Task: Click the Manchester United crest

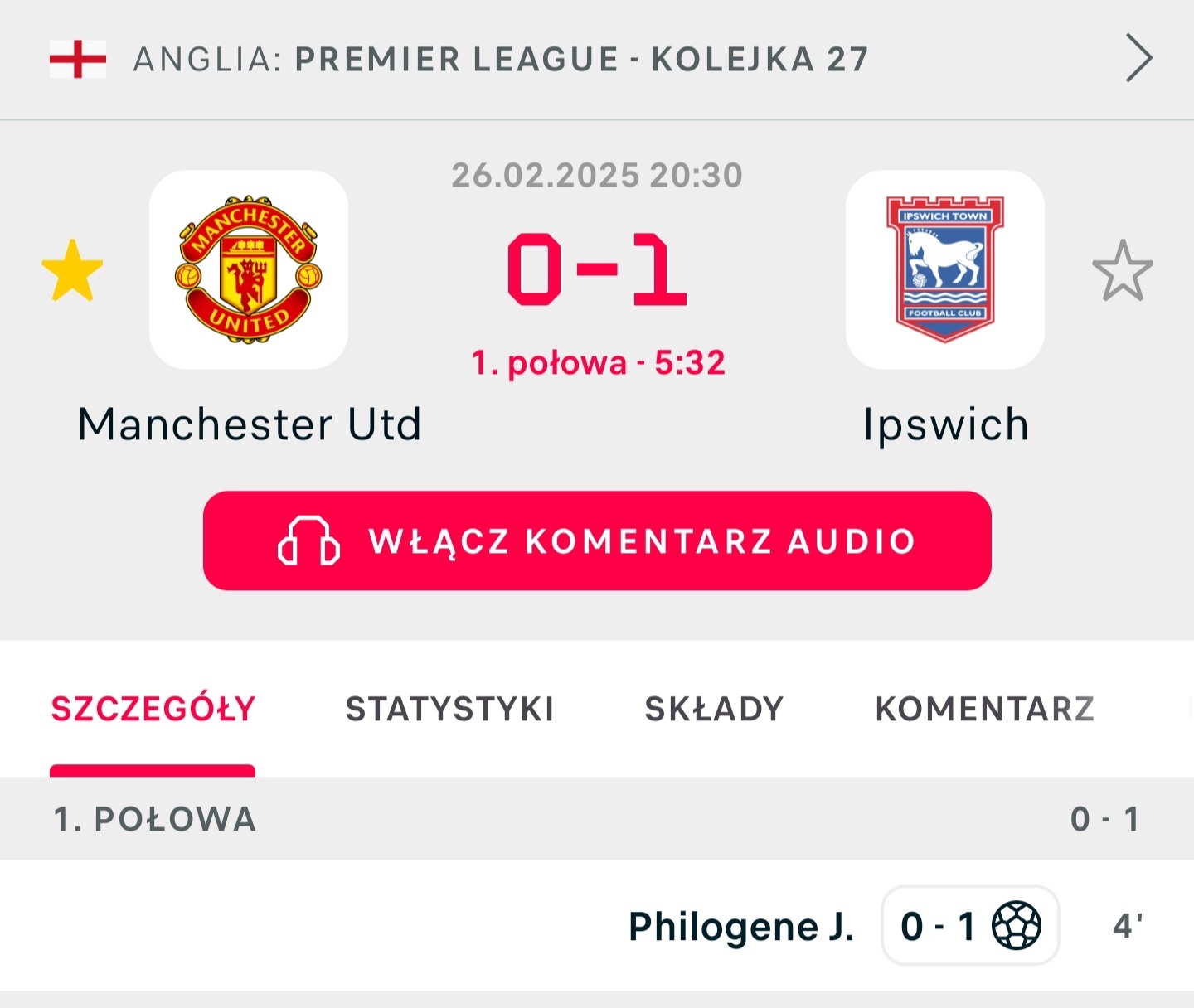Action: [249, 269]
